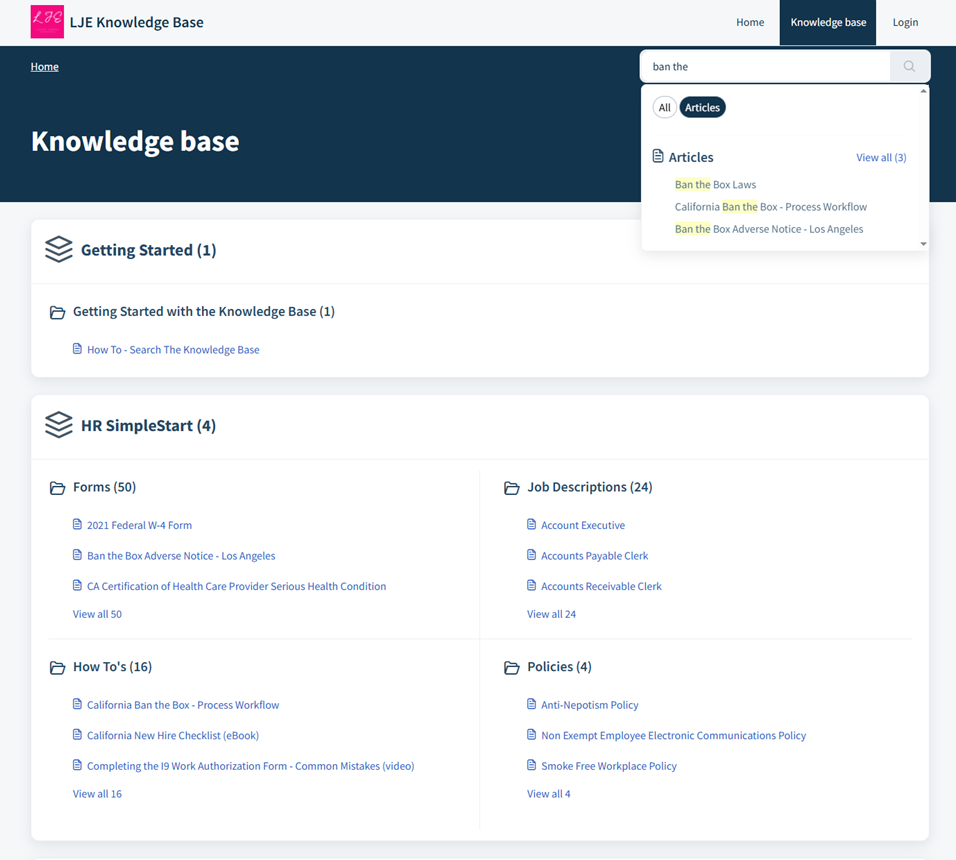Open View all (3) search results
The height and width of the screenshot is (860, 956).
[881, 157]
